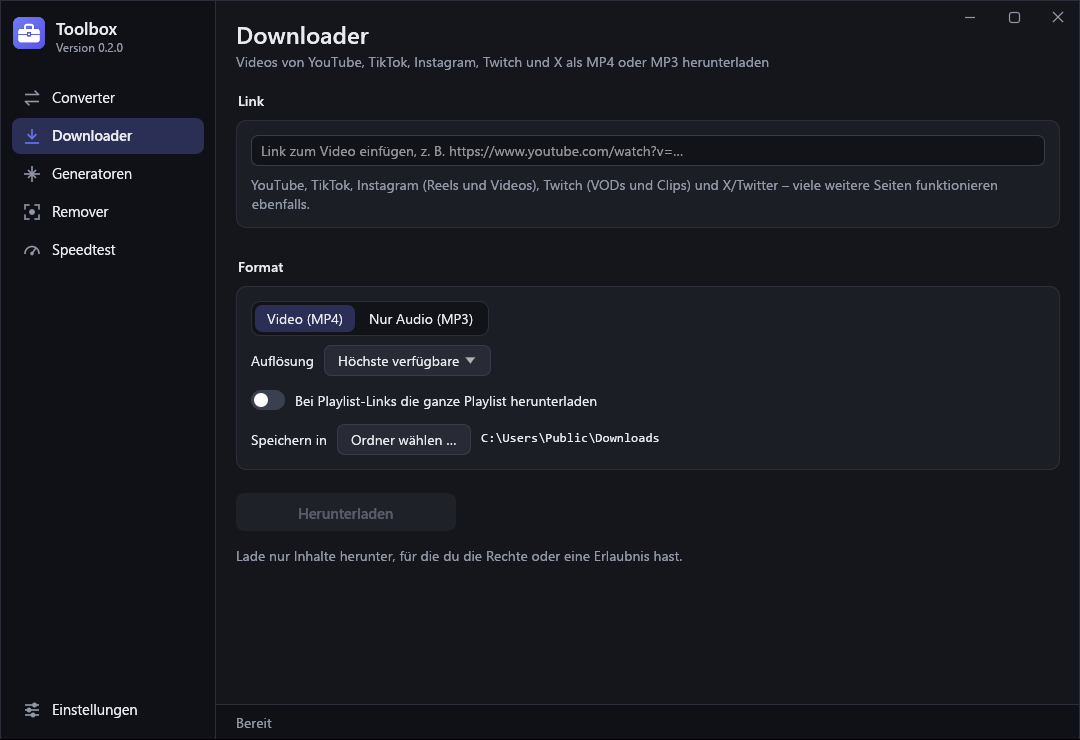The width and height of the screenshot is (1080, 740).
Task: Click the dropdown arrow next to Höchste verfügbare
Action: 470,360
